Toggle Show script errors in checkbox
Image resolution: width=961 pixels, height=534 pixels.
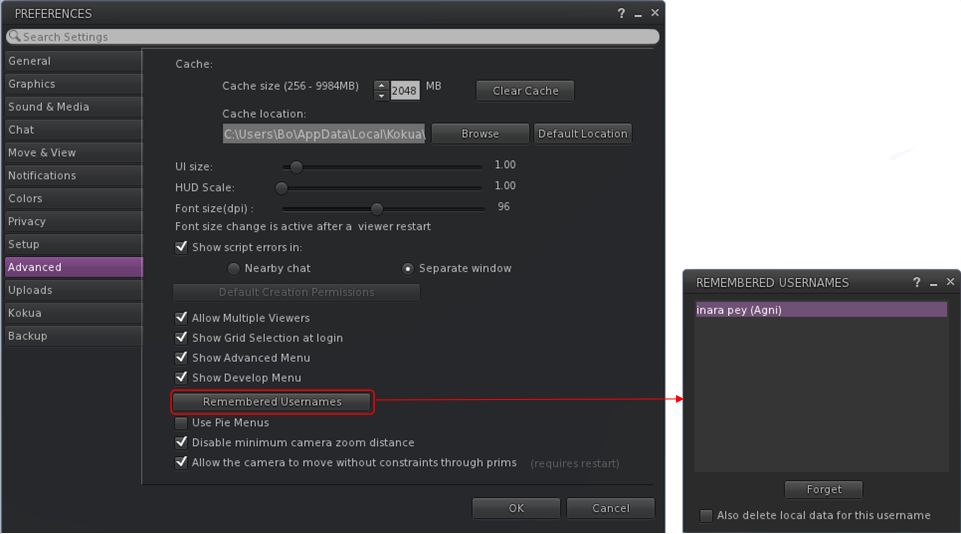pos(181,247)
